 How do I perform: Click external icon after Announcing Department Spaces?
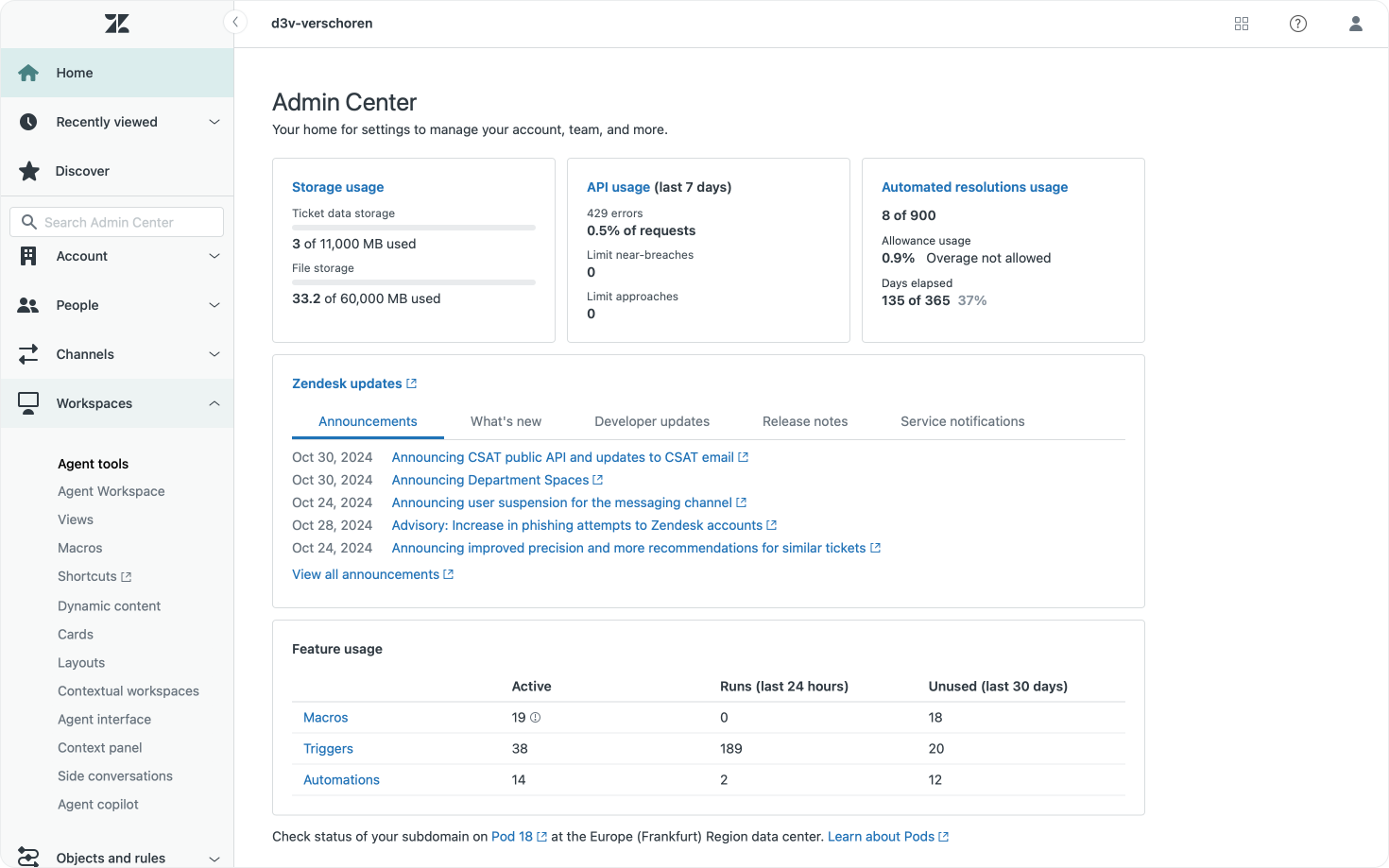(x=597, y=480)
